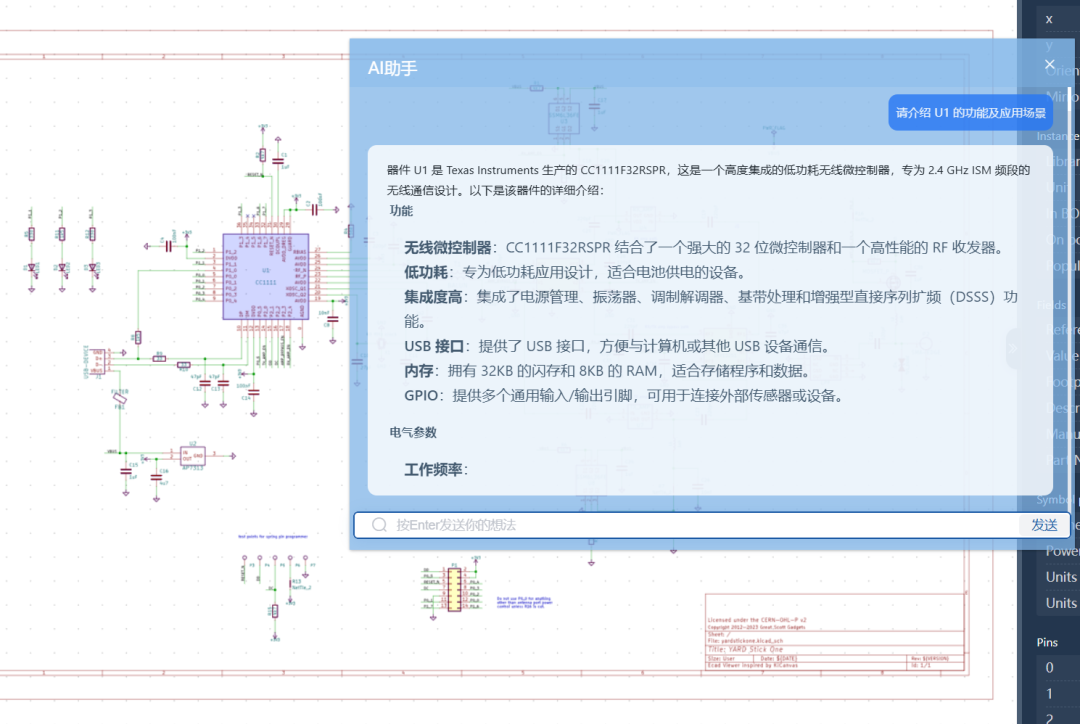The width and height of the screenshot is (1080, 724).
Task: Select the J1 USB-DEVICE connector symbol
Action: tap(98, 361)
